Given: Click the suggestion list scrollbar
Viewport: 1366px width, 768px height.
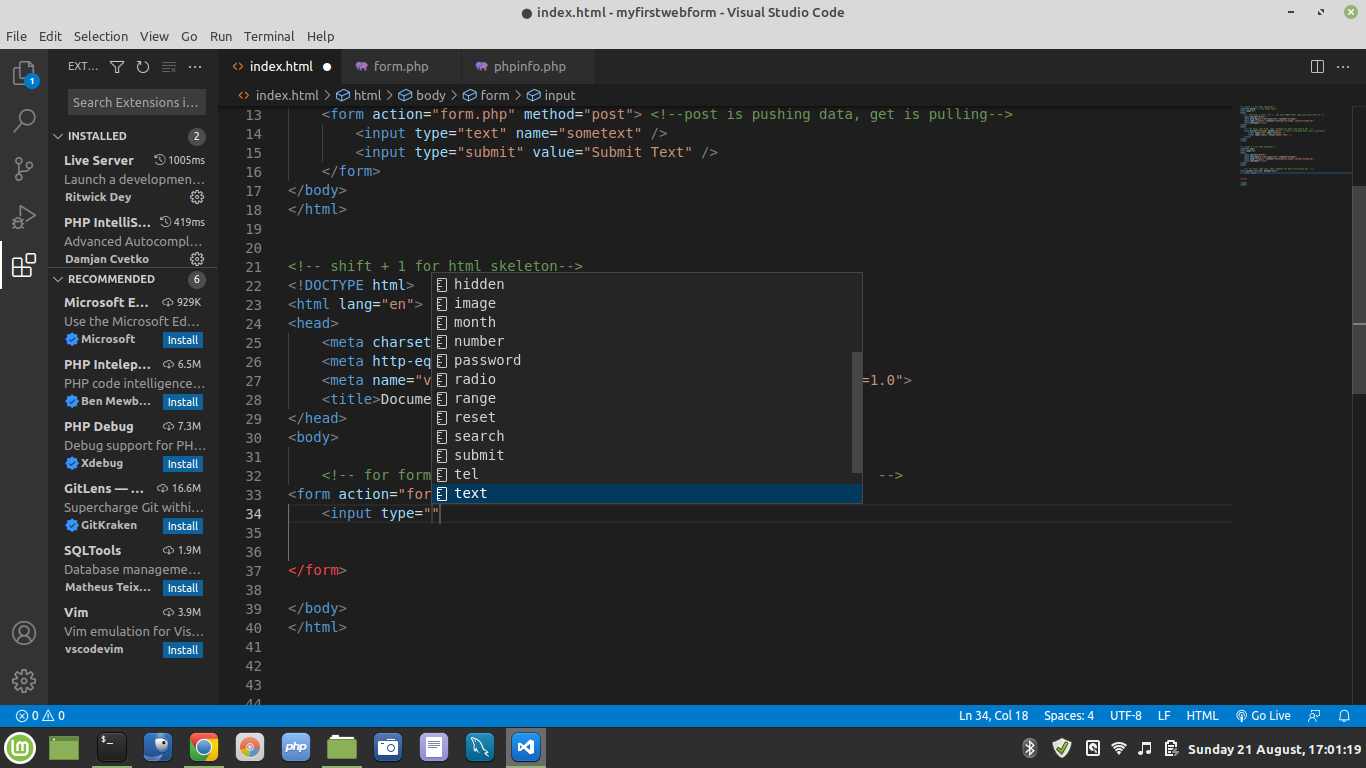Looking at the screenshot, I should 856,411.
